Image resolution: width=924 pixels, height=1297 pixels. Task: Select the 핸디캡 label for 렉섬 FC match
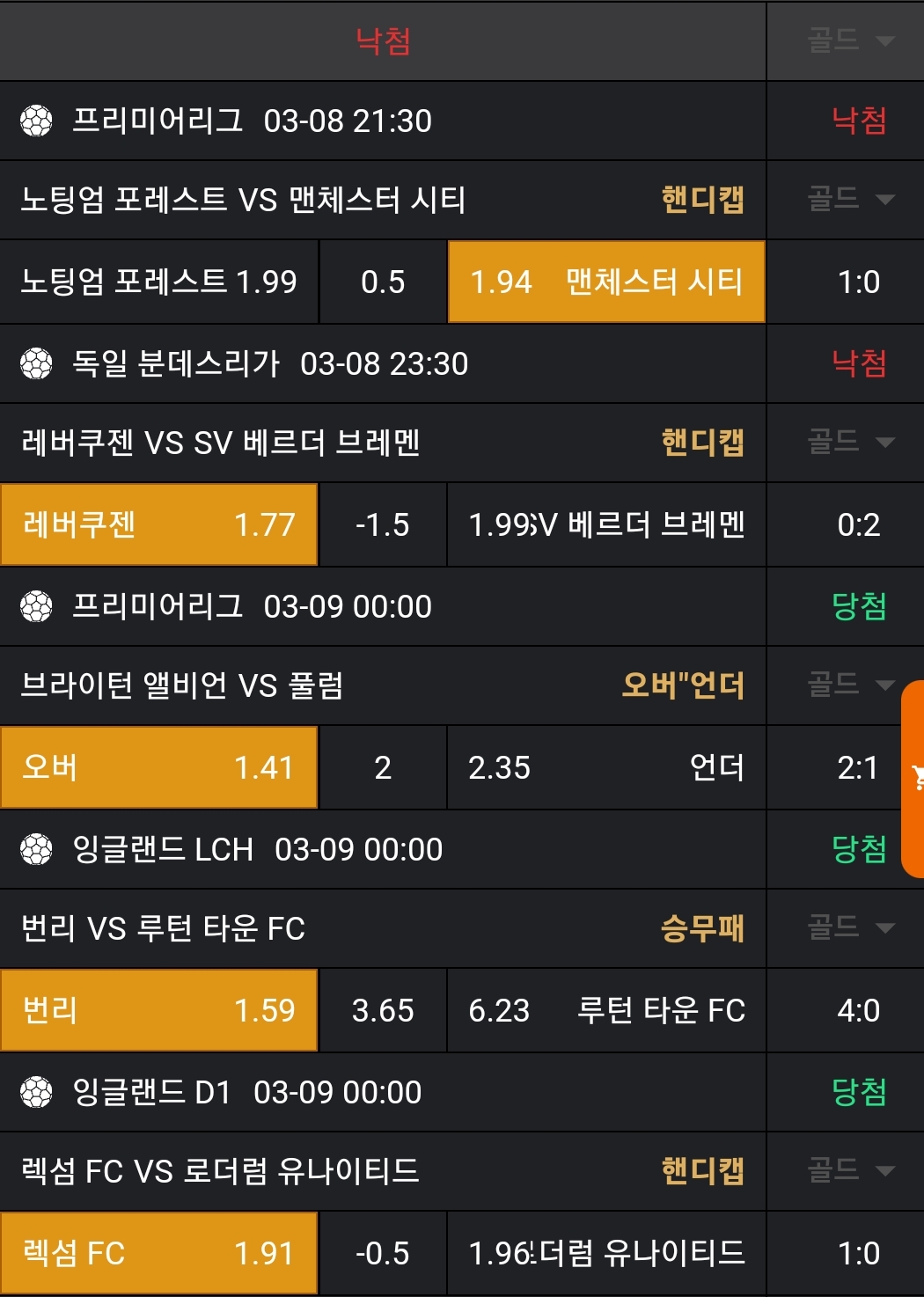(x=702, y=1170)
